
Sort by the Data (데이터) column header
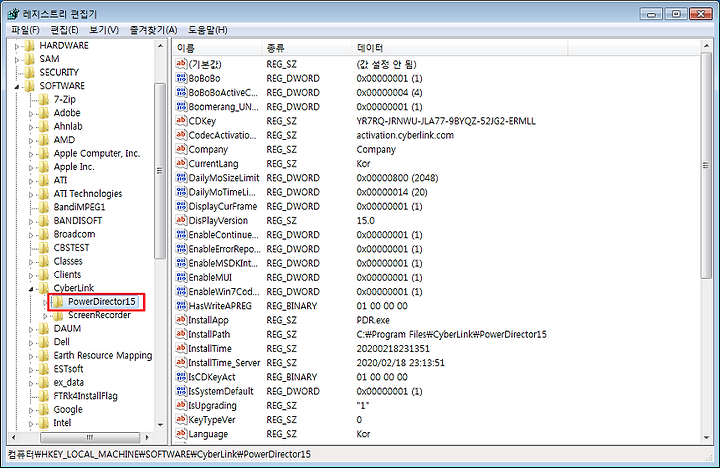460,48
